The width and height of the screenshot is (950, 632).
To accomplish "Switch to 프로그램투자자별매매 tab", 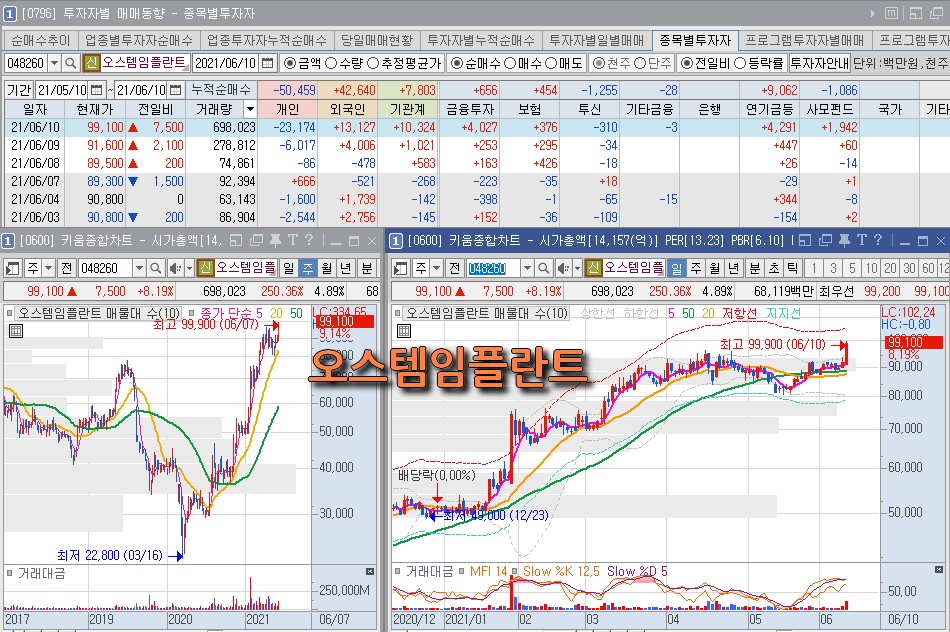I will [x=805, y=41].
